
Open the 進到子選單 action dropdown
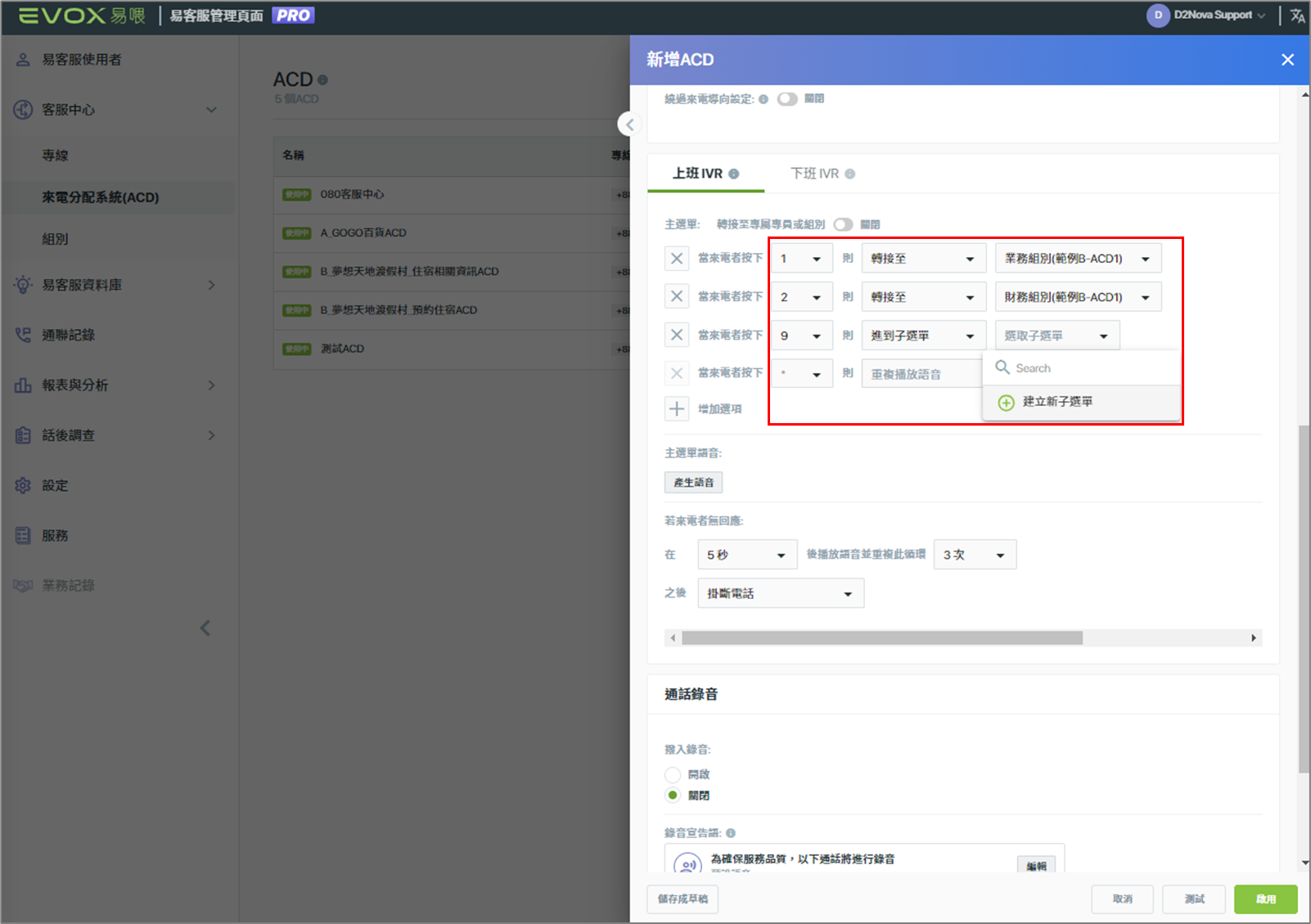[x=922, y=336]
